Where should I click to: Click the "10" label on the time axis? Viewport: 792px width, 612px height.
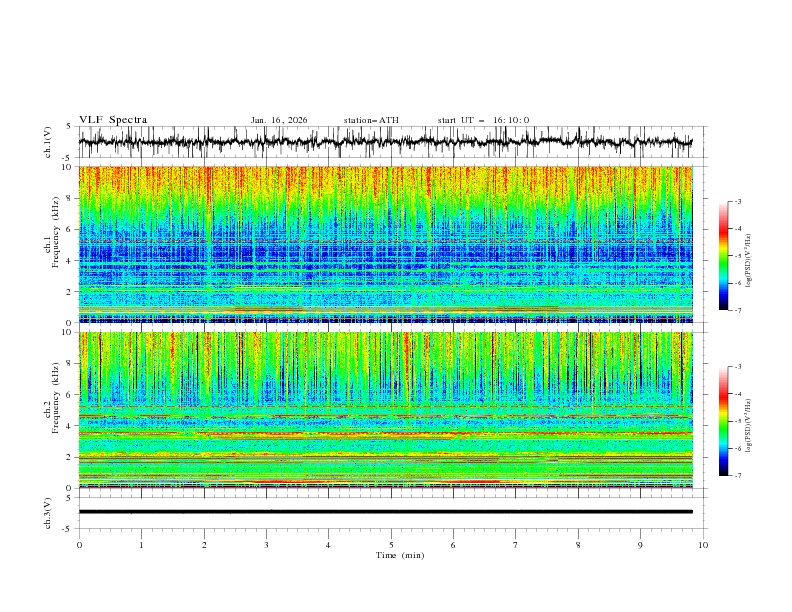click(x=703, y=545)
